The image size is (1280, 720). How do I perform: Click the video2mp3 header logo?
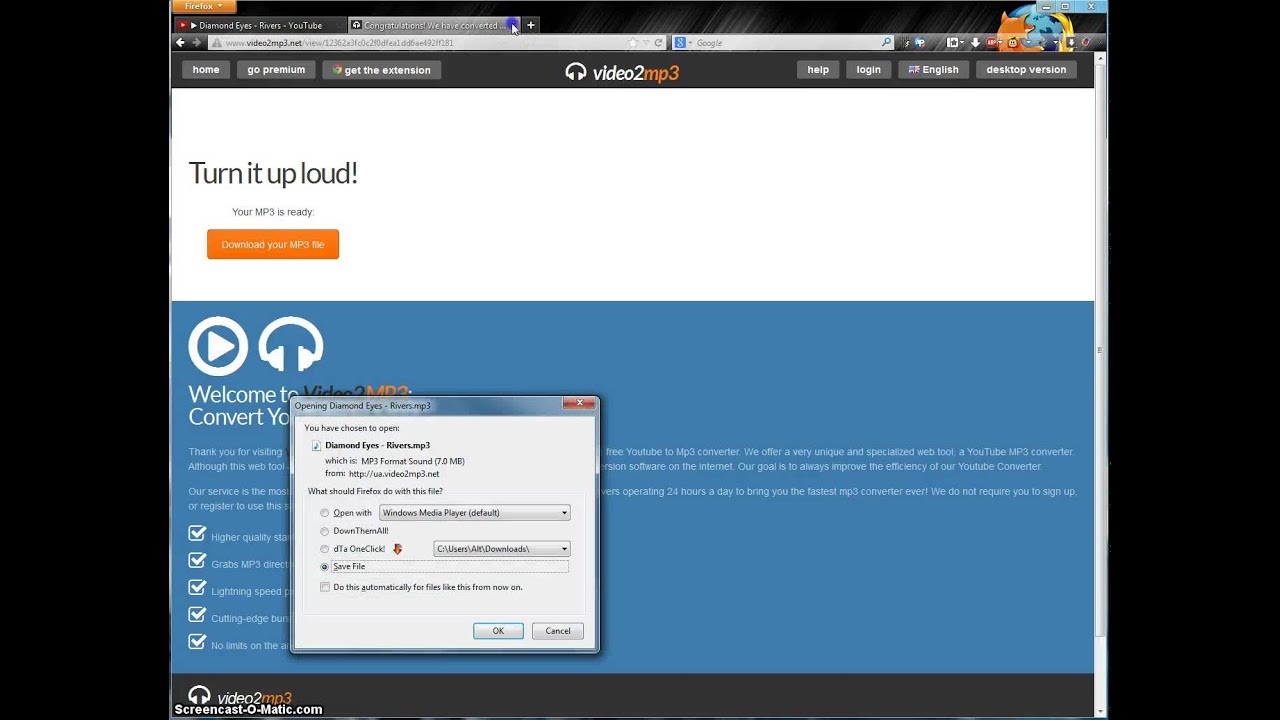[x=622, y=72]
